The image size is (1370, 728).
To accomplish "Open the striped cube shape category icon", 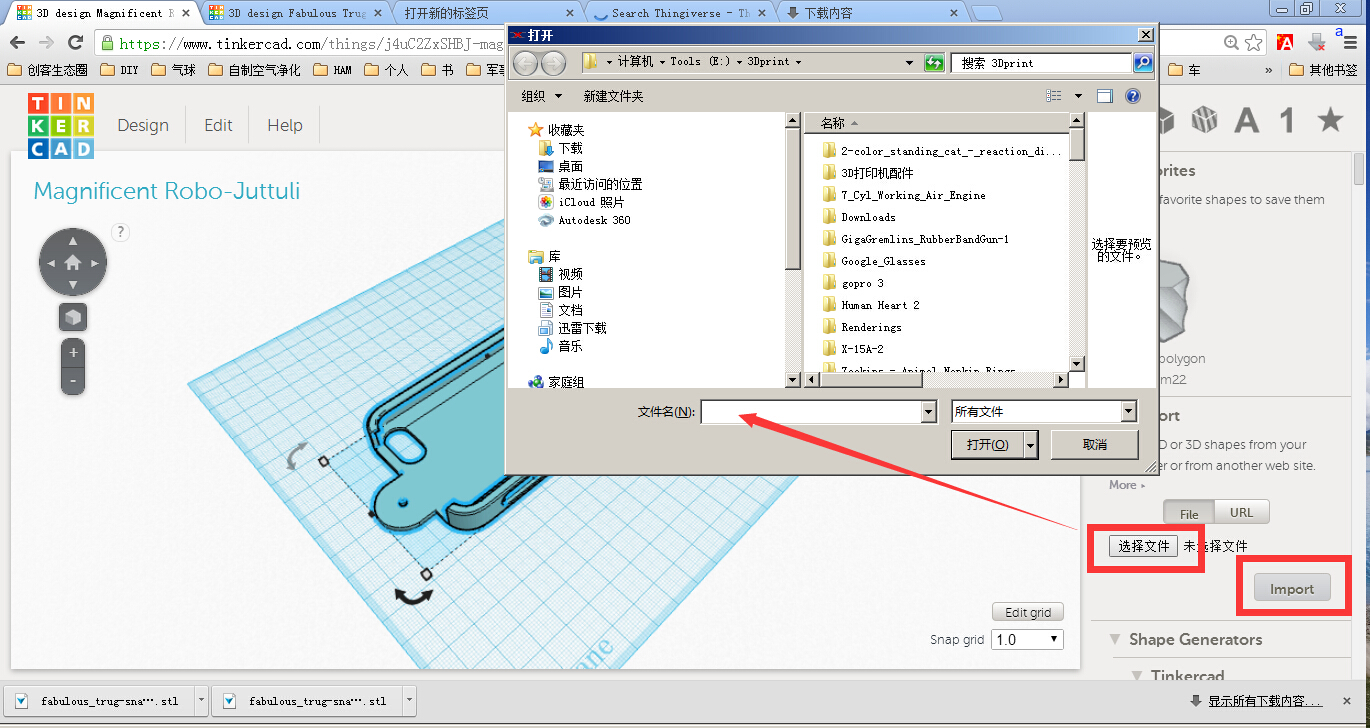I will click(1205, 121).
